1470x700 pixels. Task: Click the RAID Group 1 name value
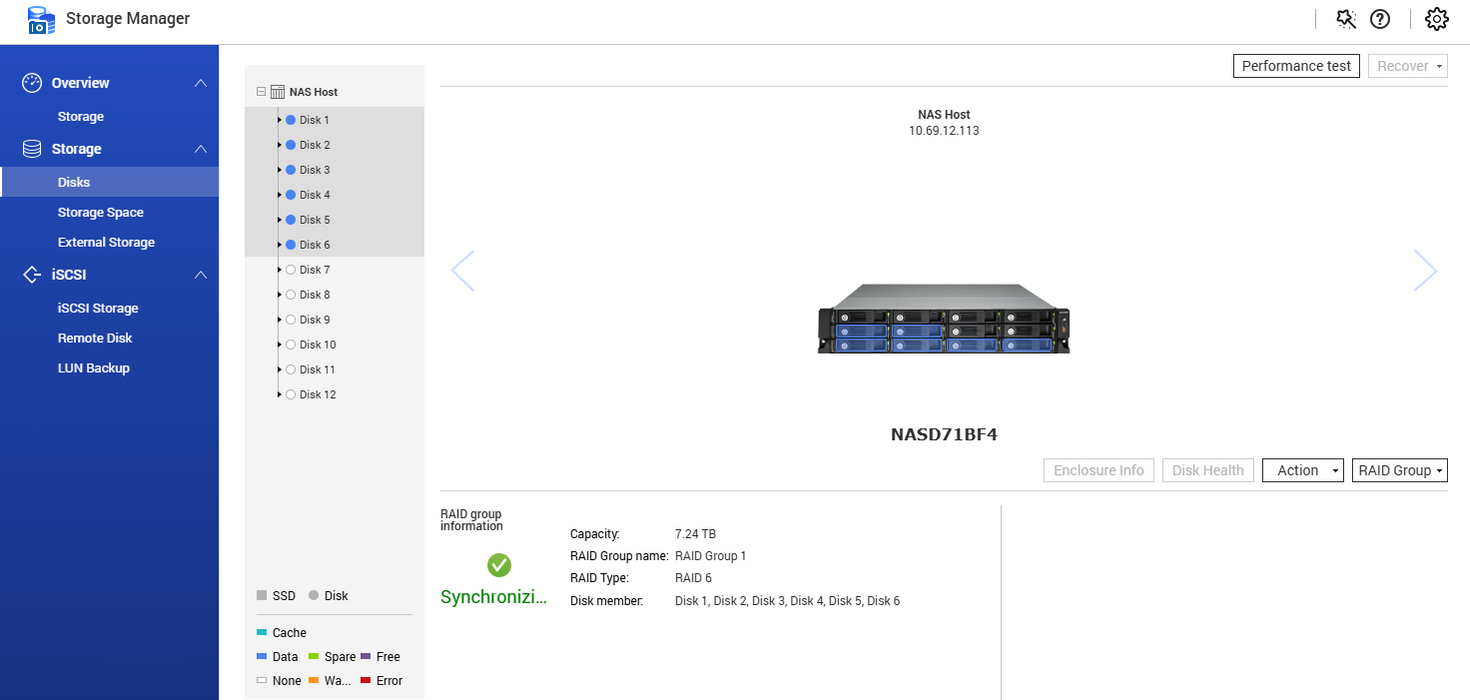(711, 556)
